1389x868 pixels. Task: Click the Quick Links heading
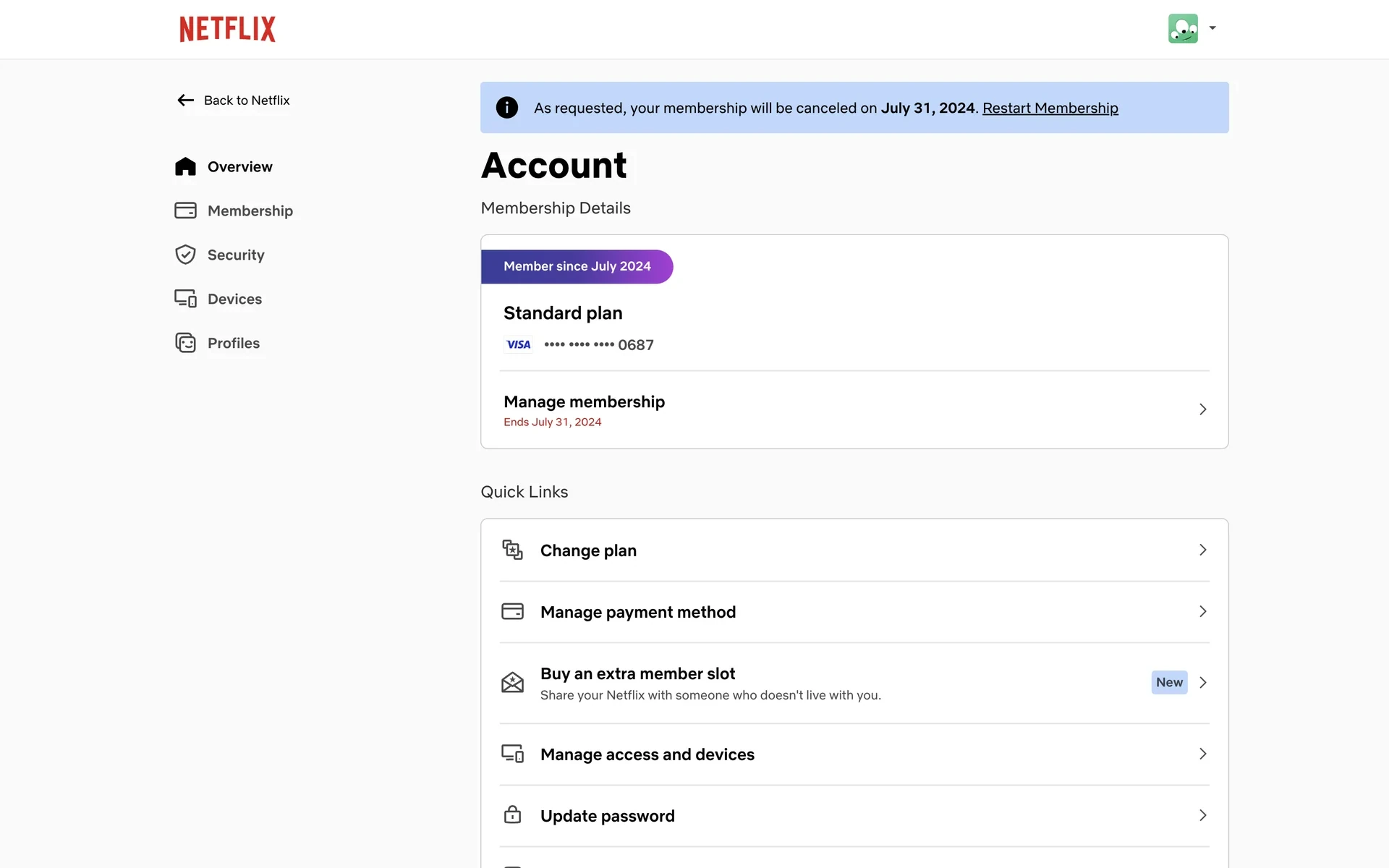pyautogui.click(x=524, y=492)
